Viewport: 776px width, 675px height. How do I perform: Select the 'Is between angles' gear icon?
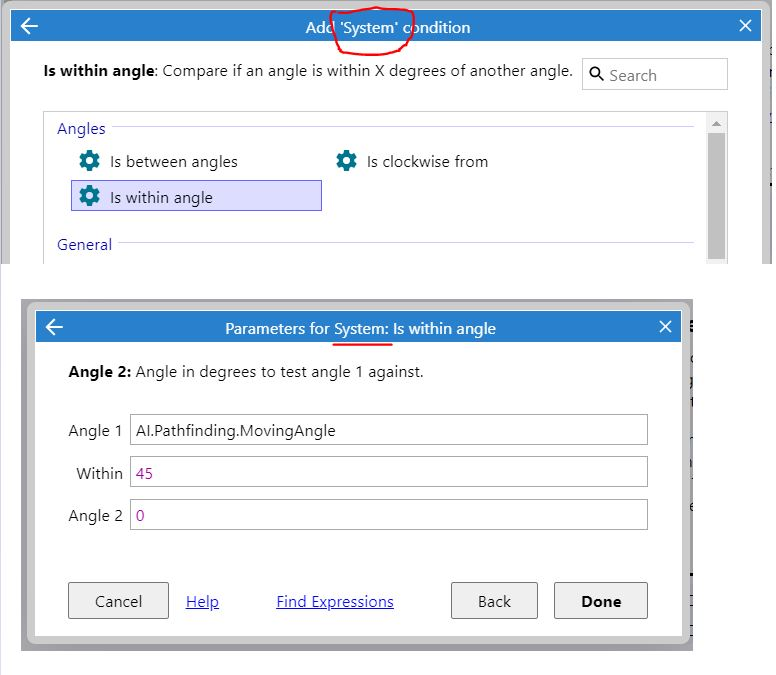click(x=90, y=161)
